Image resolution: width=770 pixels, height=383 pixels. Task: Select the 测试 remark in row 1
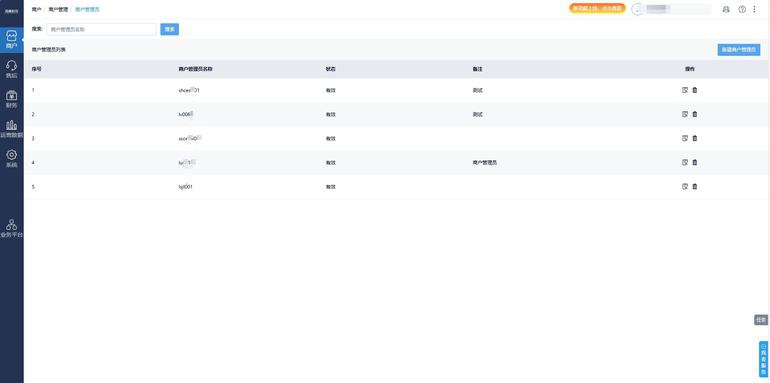tap(477, 90)
